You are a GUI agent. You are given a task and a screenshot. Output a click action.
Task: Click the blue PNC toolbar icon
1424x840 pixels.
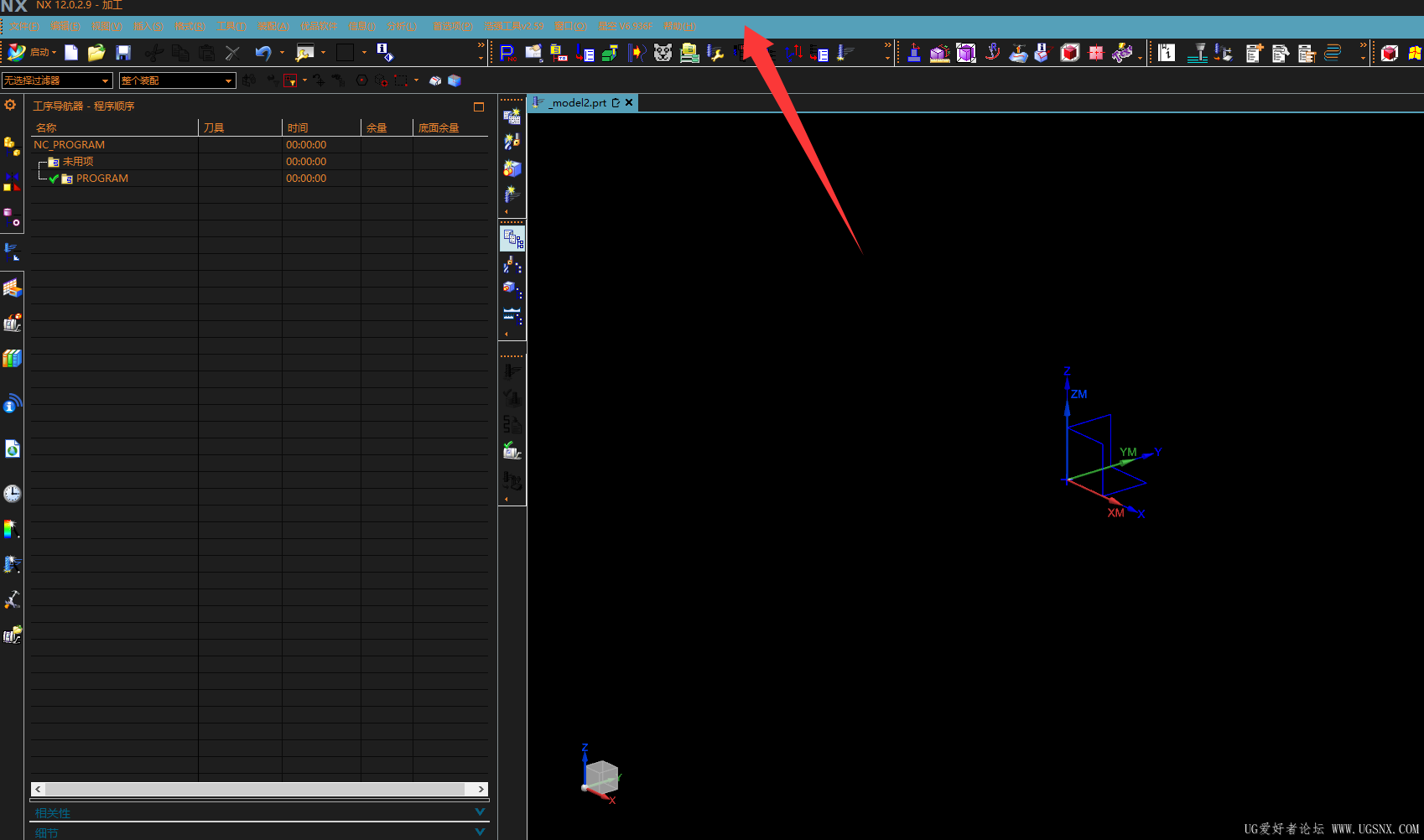tap(507, 53)
